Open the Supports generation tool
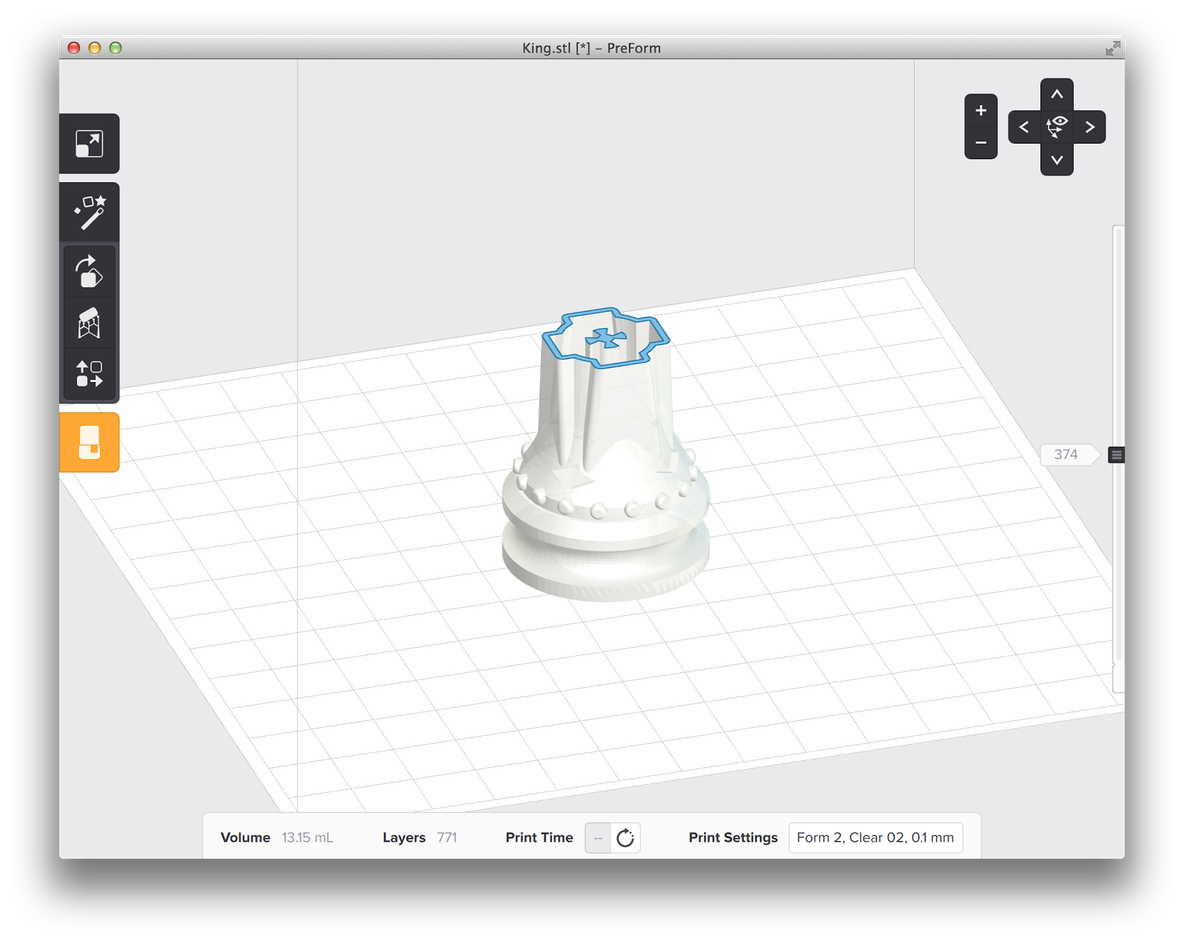 point(89,323)
